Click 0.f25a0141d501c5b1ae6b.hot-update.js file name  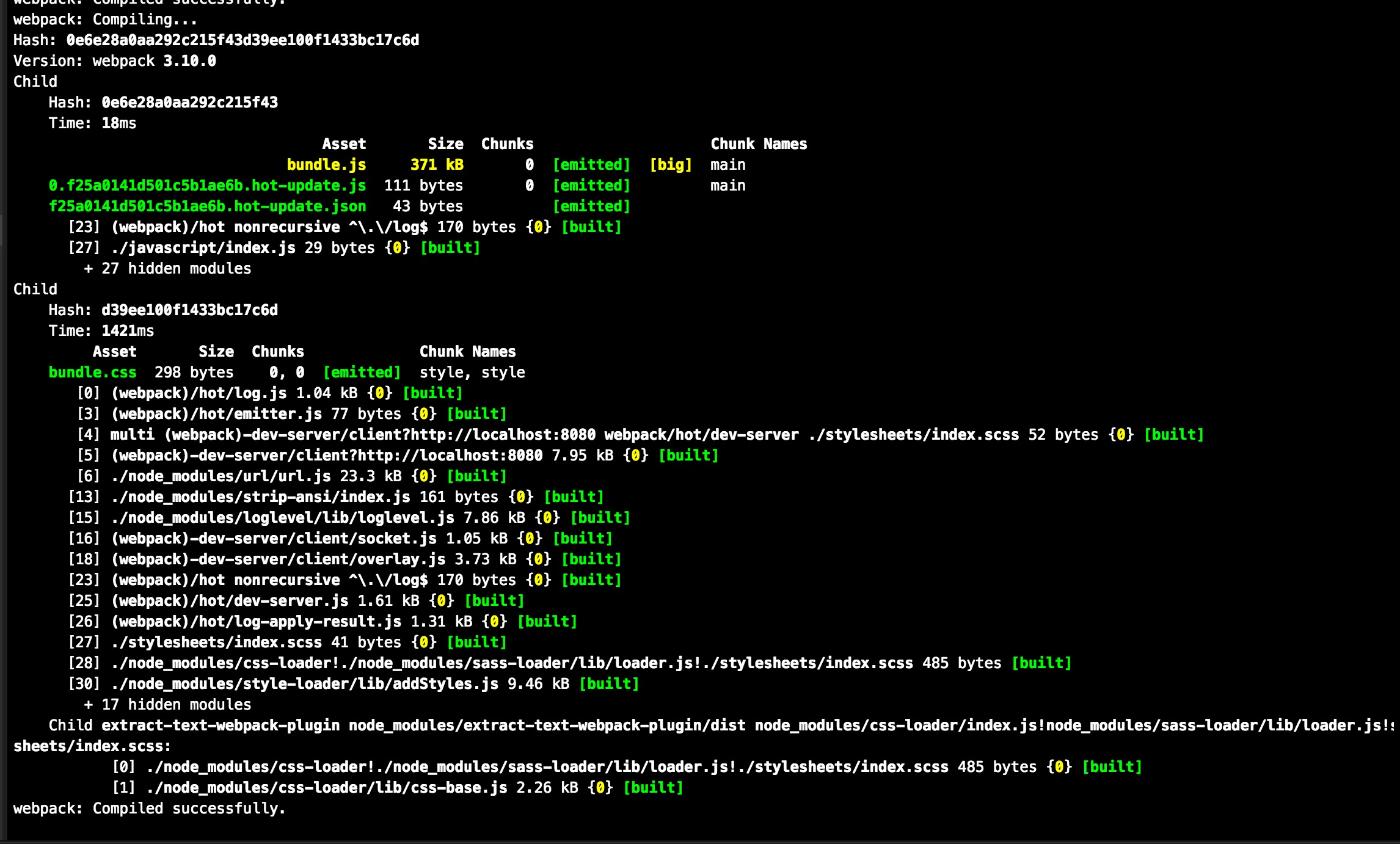click(x=207, y=186)
